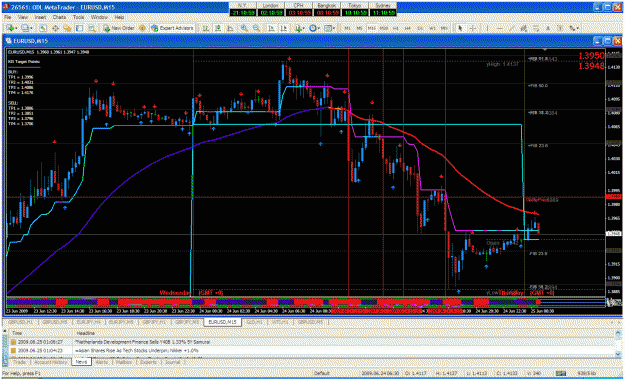Image resolution: width=625 pixels, height=379 pixels.
Task: Switch chart to bar chart mode
Action: tap(206, 28)
